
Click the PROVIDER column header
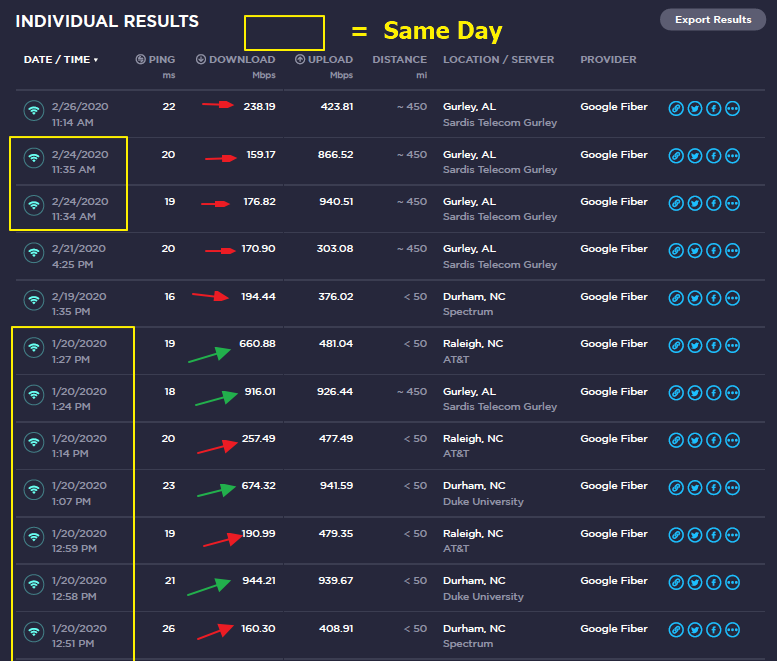tap(608, 59)
